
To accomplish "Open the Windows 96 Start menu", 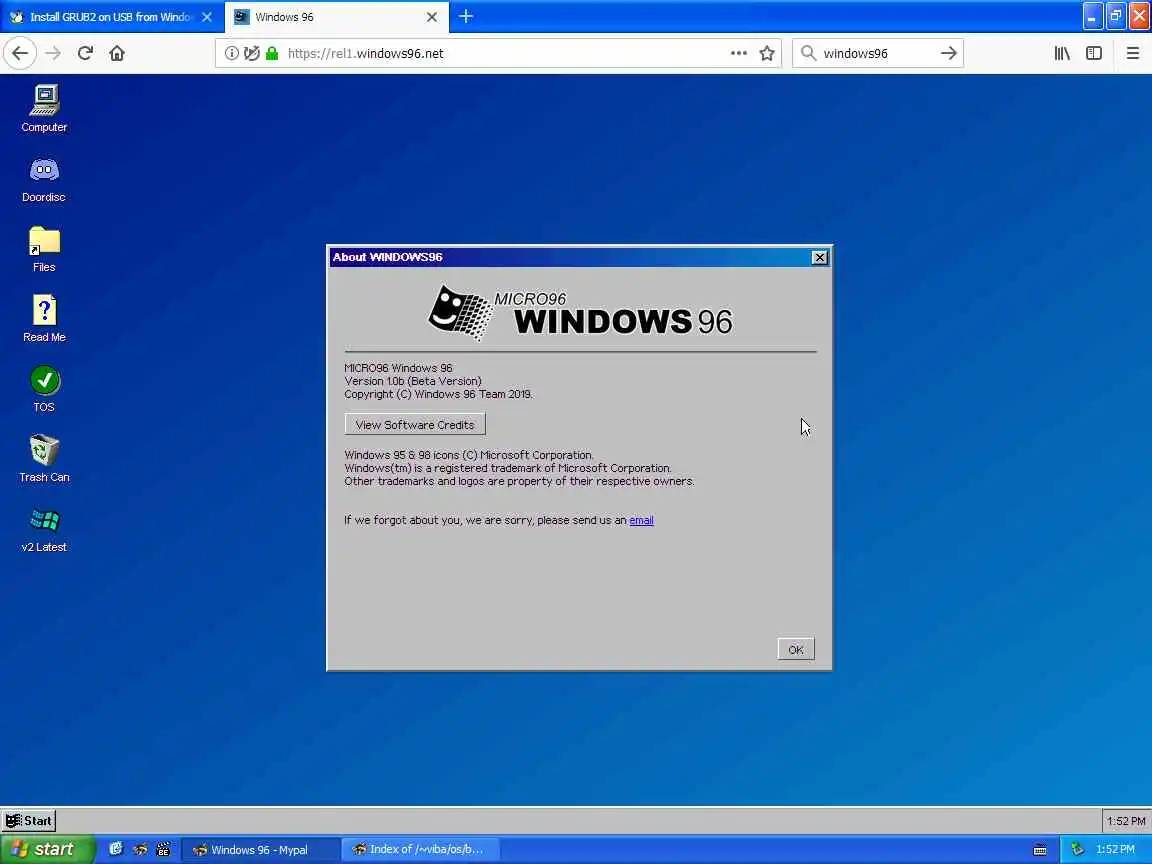I will point(29,821).
